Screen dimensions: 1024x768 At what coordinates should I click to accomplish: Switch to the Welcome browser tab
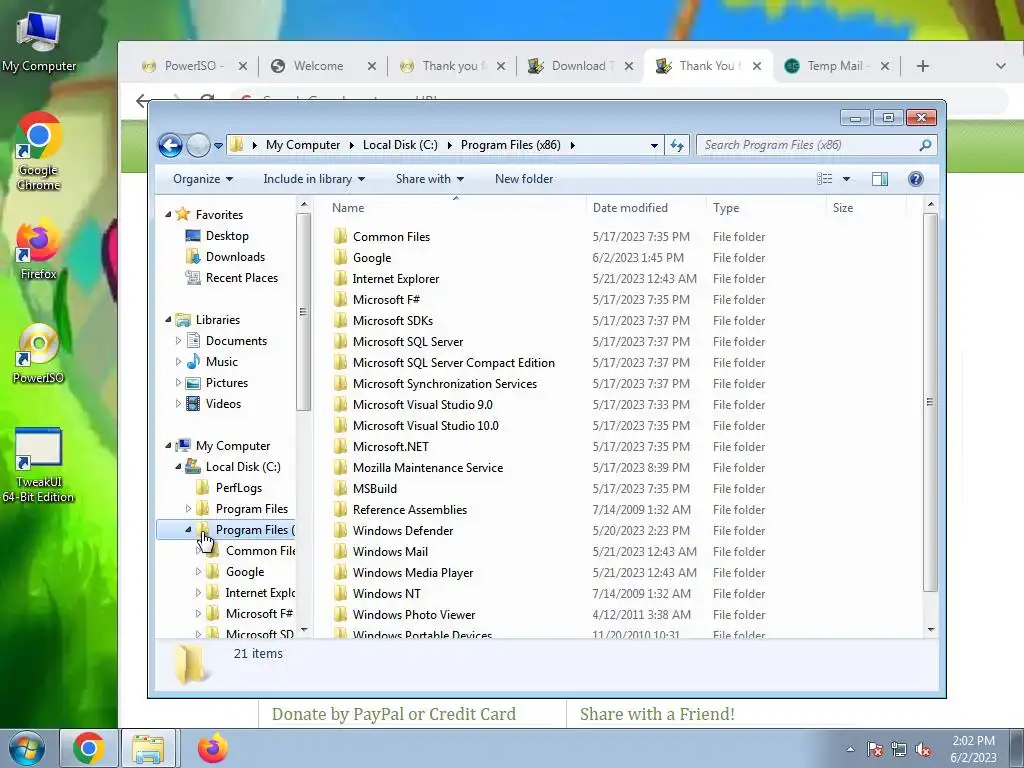pyautogui.click(x=318, y=66)
